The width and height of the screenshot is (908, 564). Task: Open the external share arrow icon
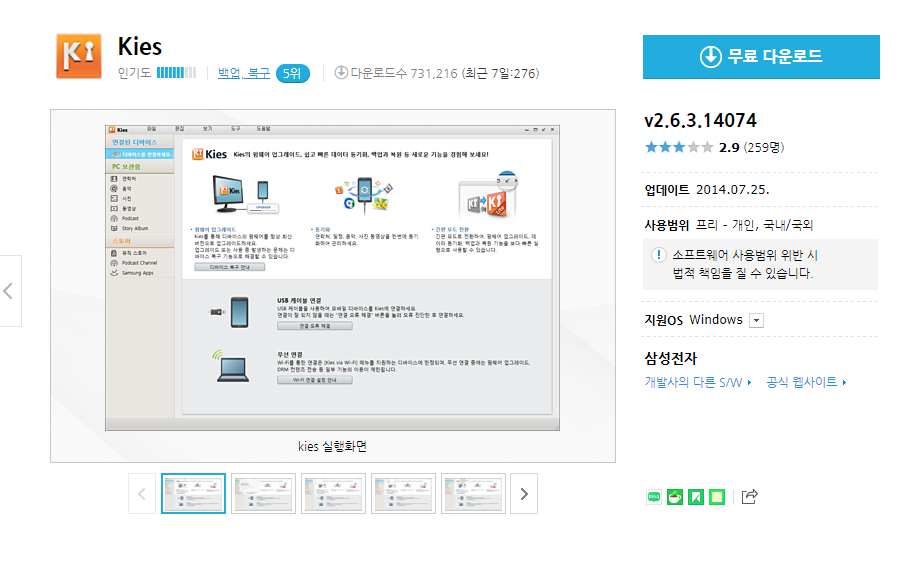tap(749, 496)
